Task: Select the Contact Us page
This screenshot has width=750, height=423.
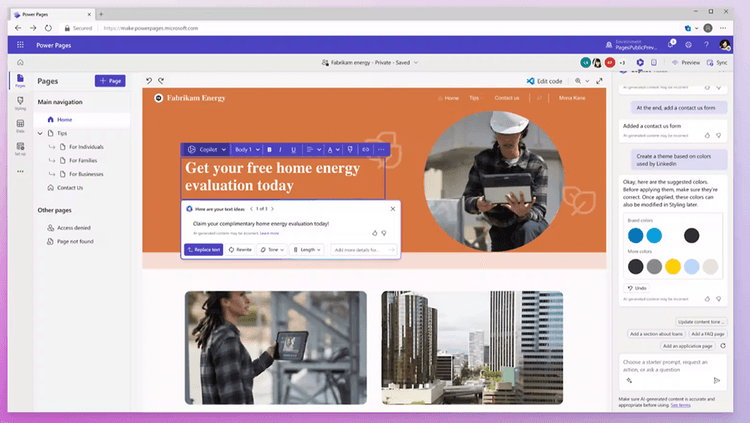Action: [65, 188]
